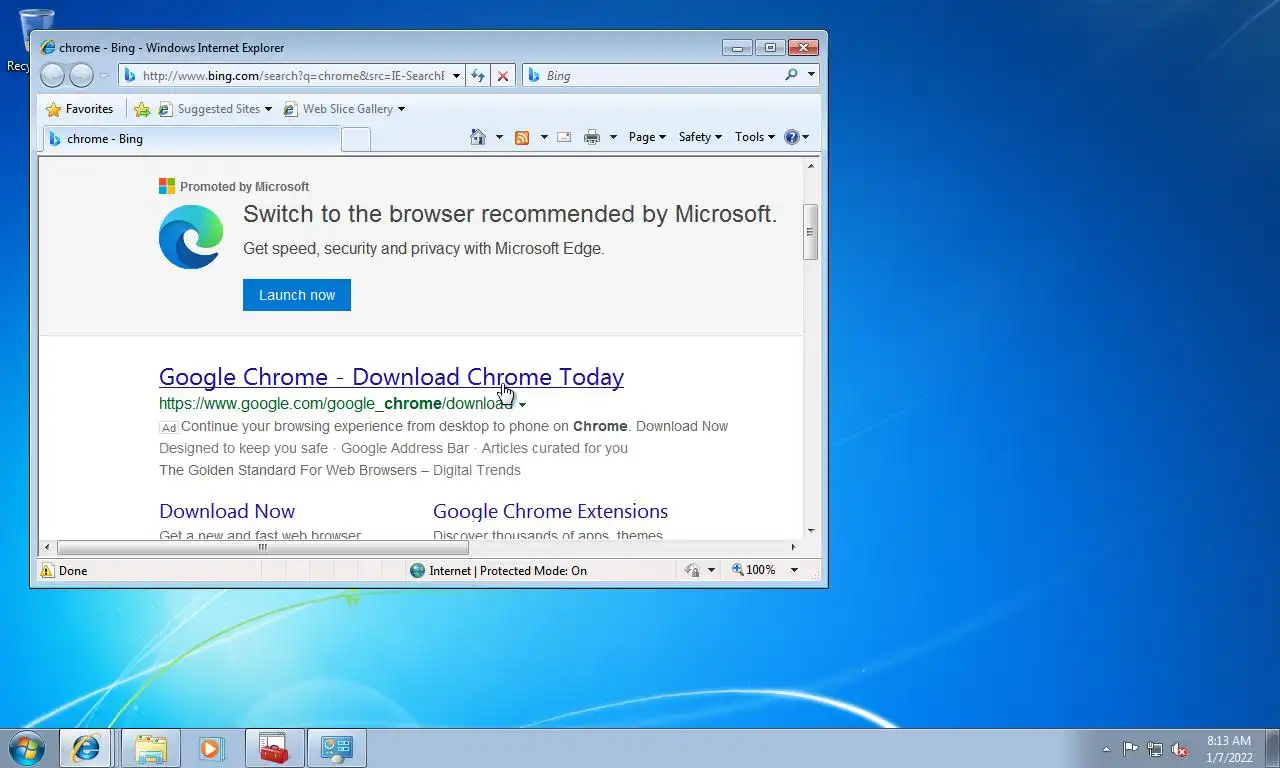This screenshot has width=1280, height=768.
Task: Click the Launch now button
Action: (297, 295)
